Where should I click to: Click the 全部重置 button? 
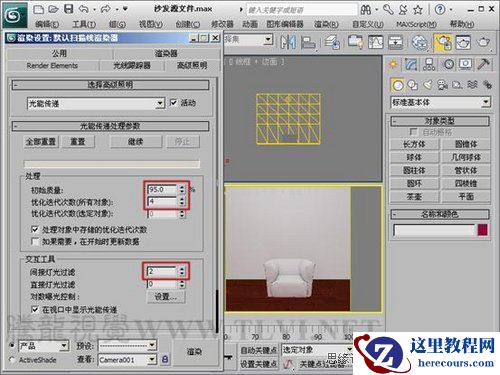pyautogui.click(x=41, y=142)
